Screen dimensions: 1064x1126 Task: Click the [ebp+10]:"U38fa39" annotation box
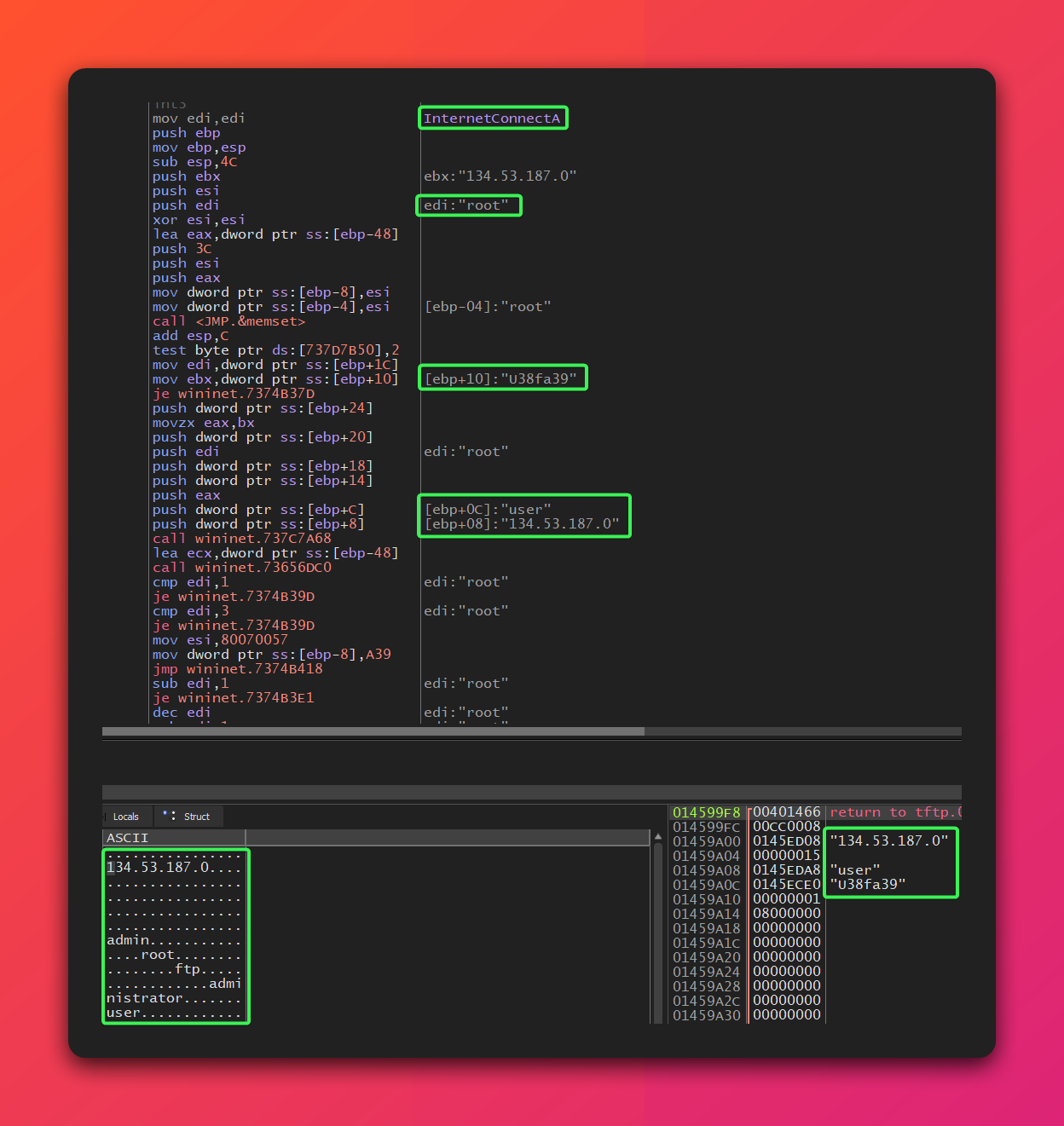click(x=502, y=377)
